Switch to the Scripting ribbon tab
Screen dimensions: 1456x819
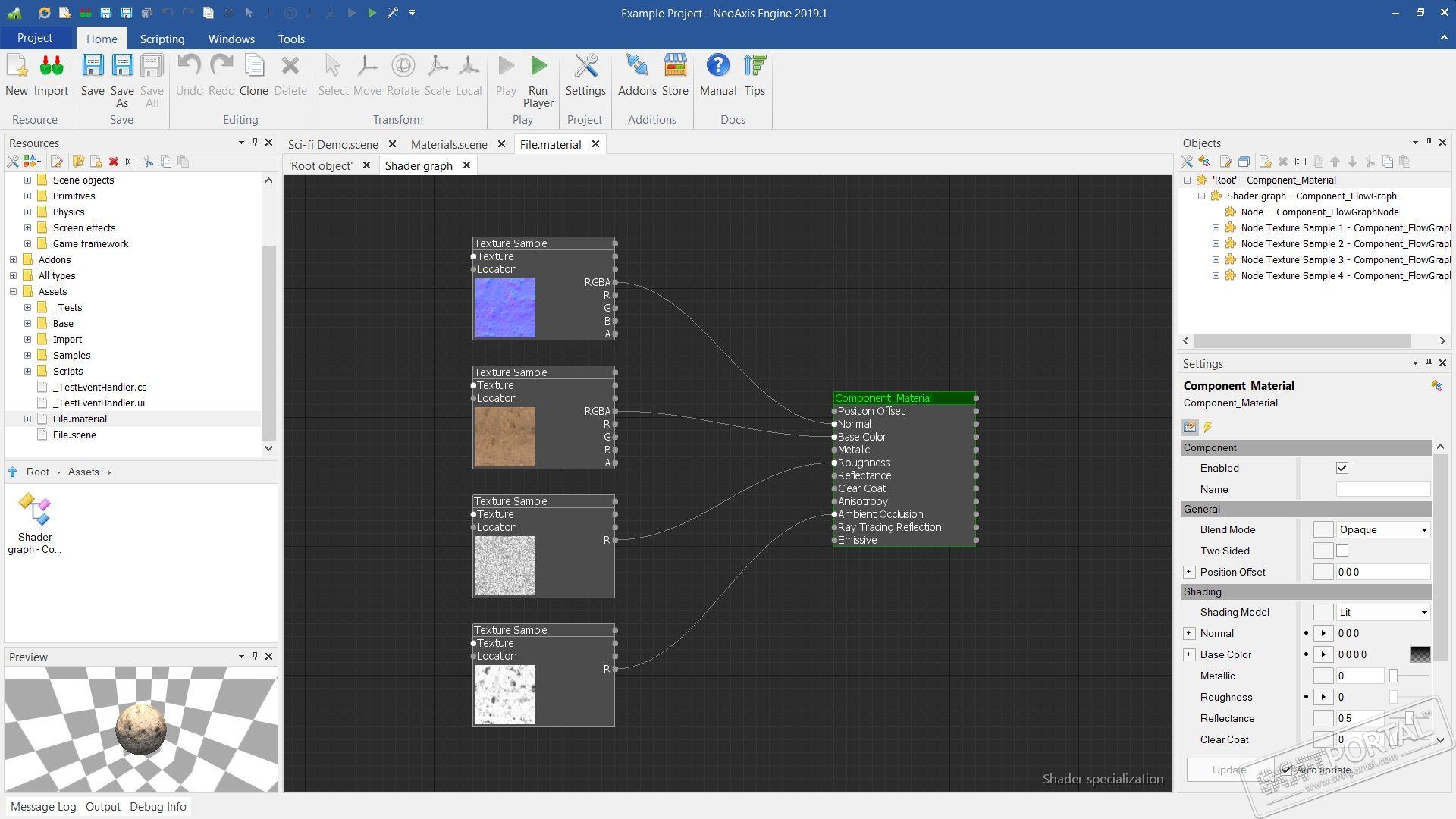(x=162, y=39)
